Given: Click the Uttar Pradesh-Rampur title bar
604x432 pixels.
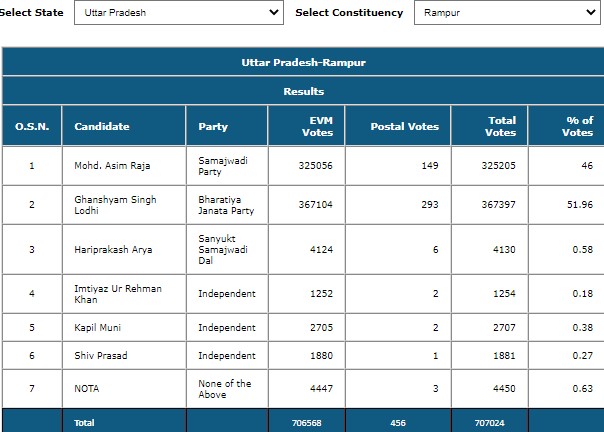Looking at the screenshot, I should click(x=303, y=62).
